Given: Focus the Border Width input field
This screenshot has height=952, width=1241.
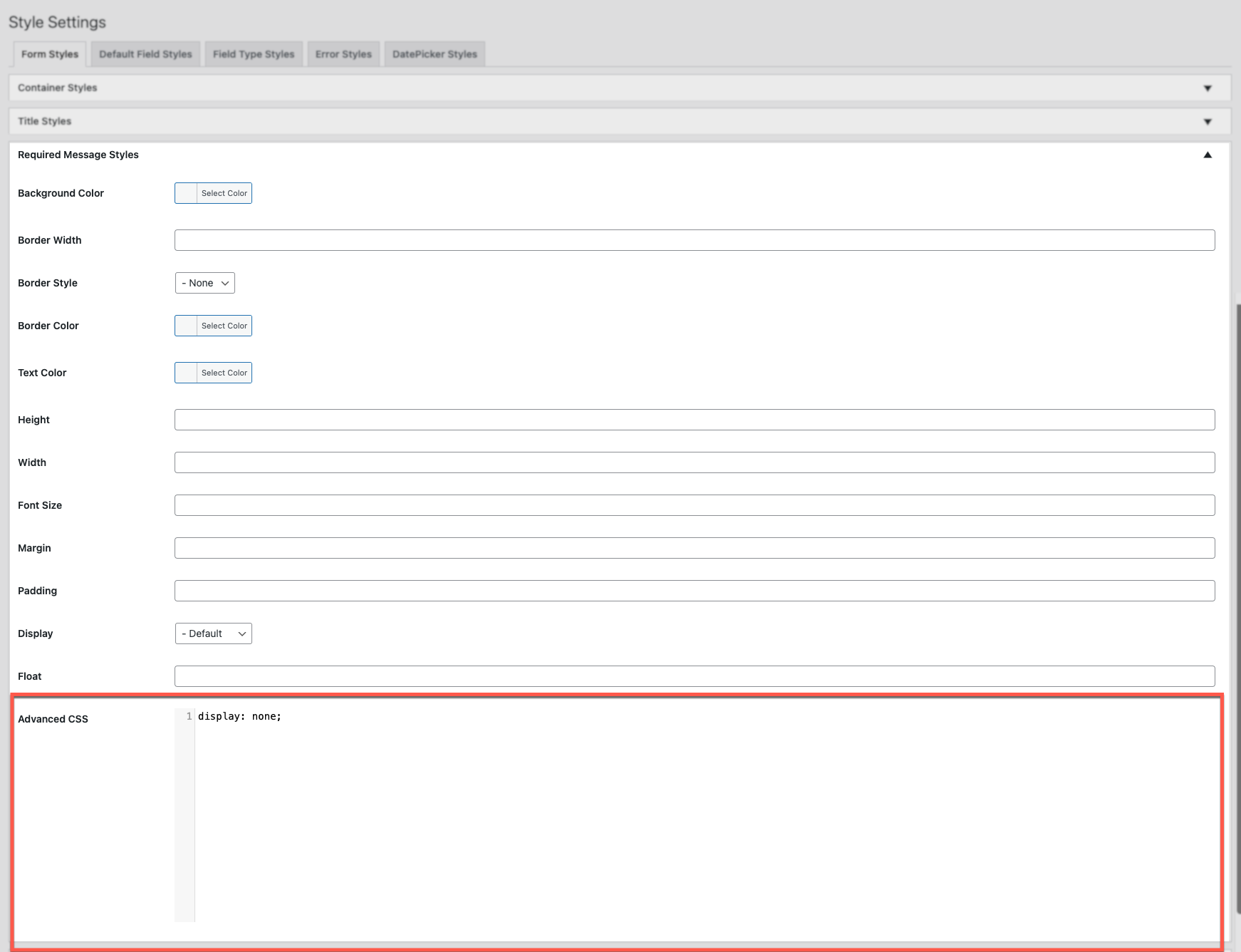Looking at the screenshot, I should click(694, 240).
